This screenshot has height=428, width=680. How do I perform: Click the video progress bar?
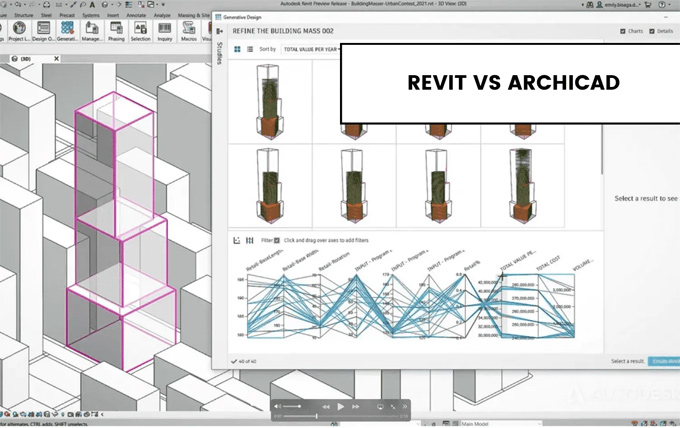pyautogui.click(x=341, y=416)
